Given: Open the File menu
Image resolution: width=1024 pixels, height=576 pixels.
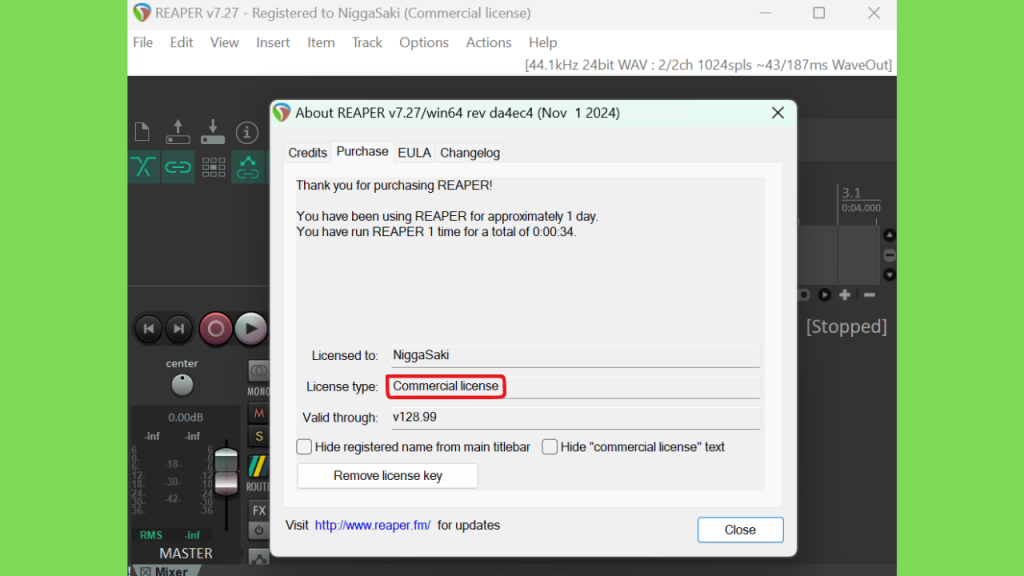Looking at the screenshot, I should tap(142, 42).
